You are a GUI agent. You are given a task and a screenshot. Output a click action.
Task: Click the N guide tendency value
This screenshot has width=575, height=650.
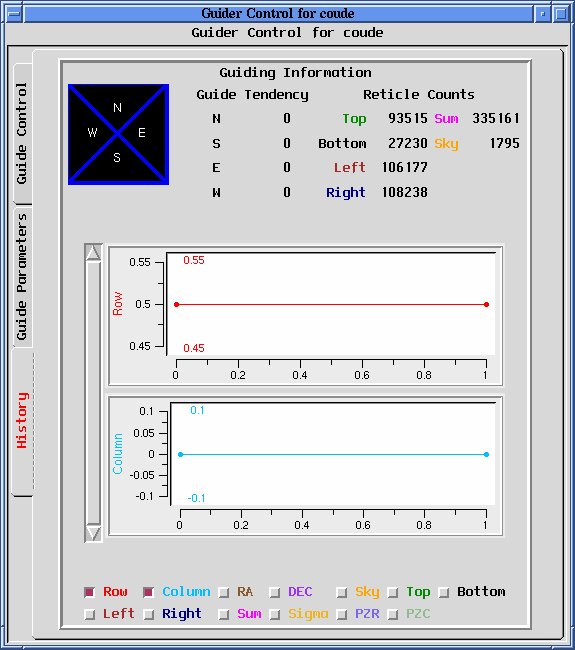(287, 119)
